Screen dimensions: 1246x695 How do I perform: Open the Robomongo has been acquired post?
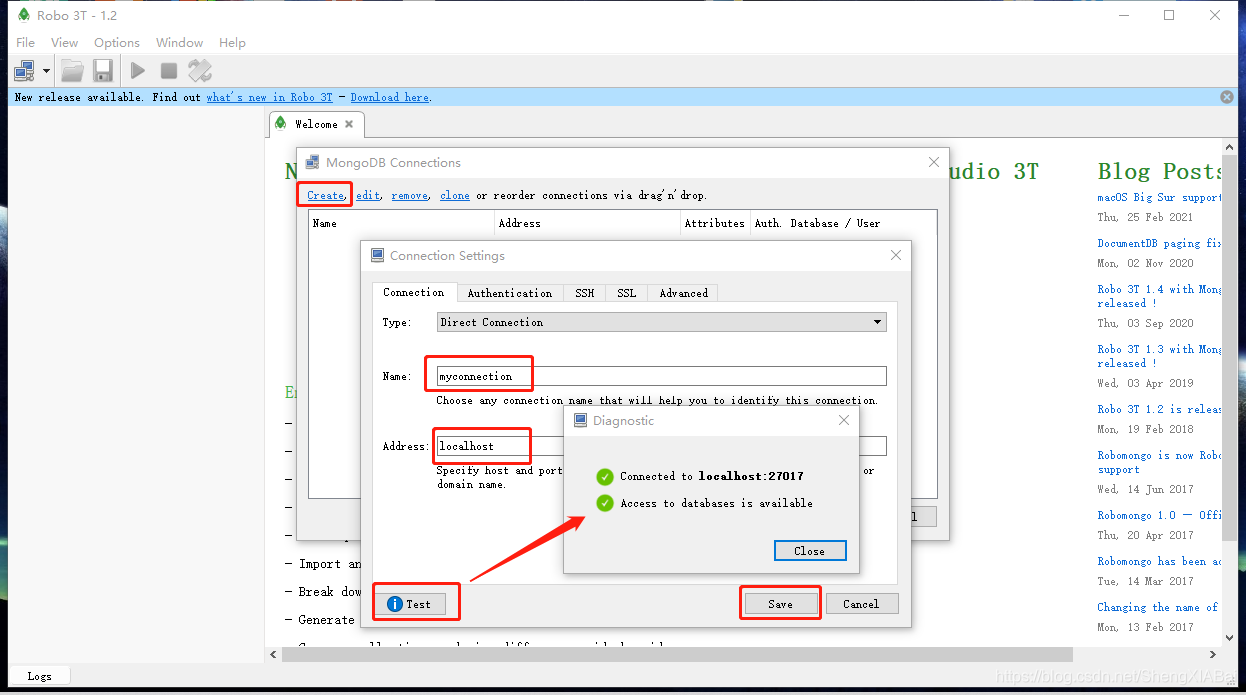click(1160, 561)
